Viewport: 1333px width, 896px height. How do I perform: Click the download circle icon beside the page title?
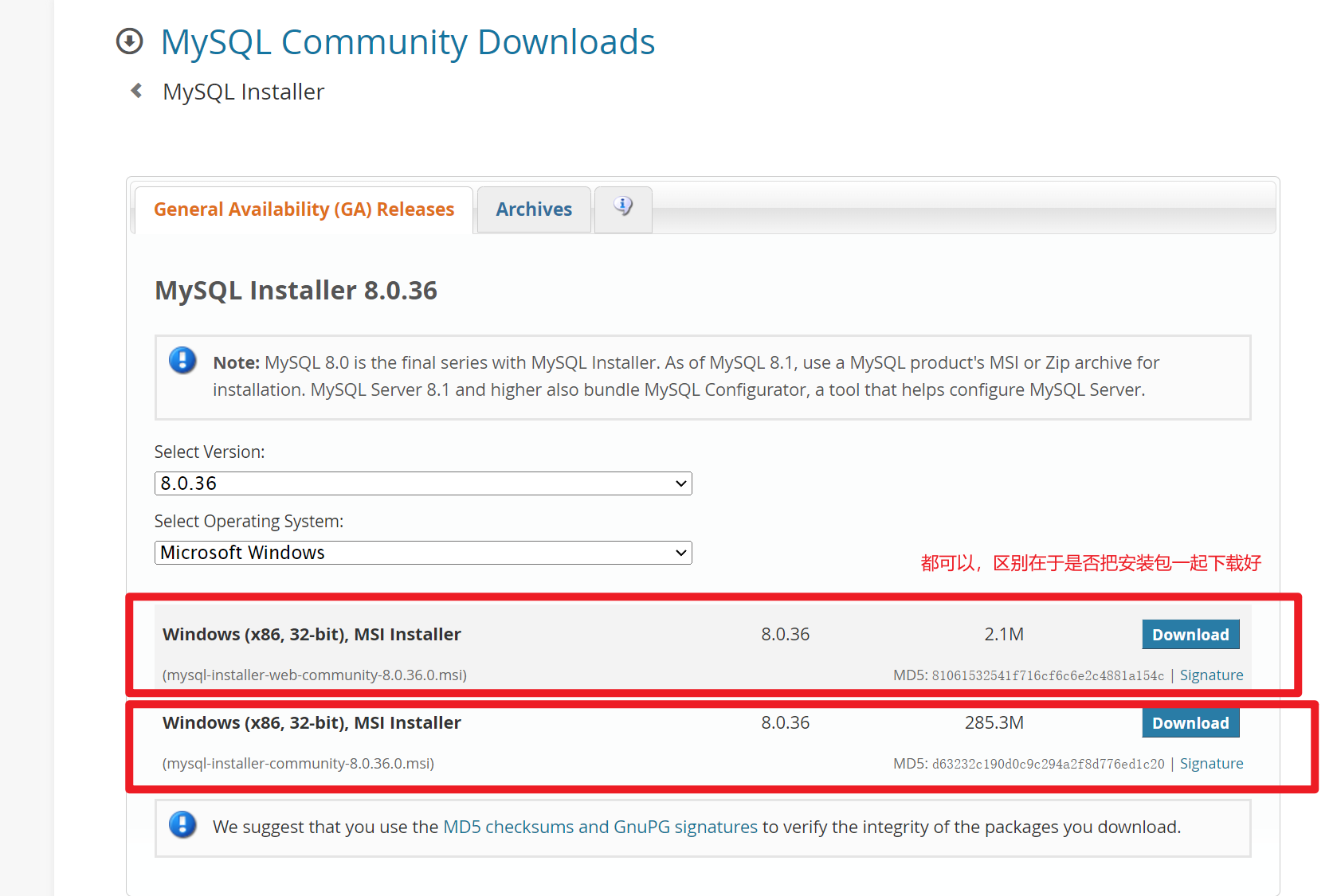[x=129, y=41]
